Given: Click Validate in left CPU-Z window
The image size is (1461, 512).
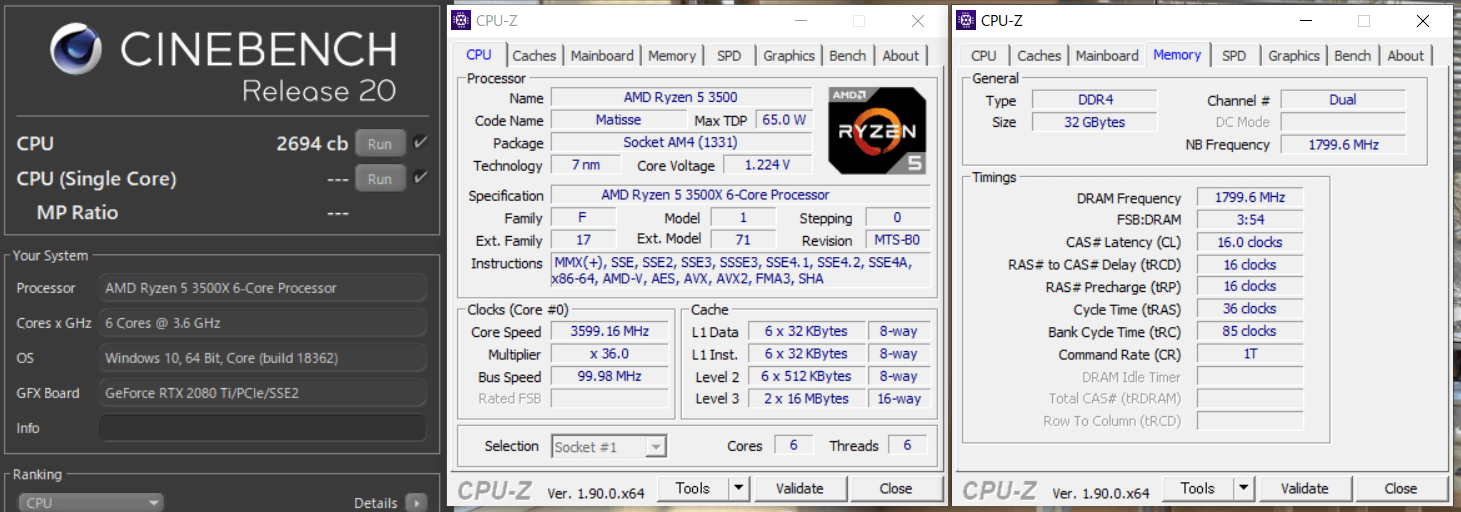Looking at the screenshot, I should pos(800,488).
